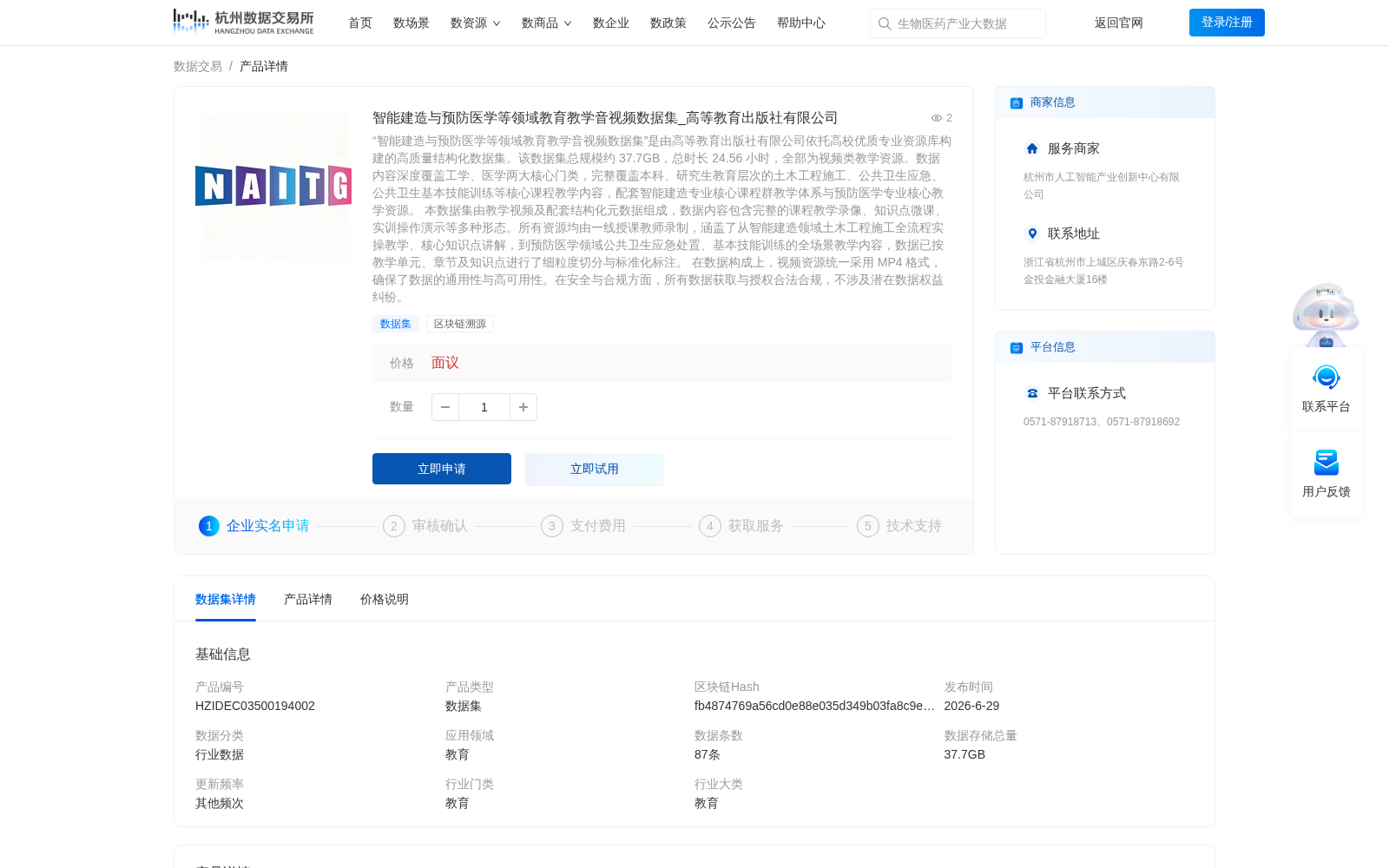Click the 联系平台 headset icon

tap(1326, 378)
